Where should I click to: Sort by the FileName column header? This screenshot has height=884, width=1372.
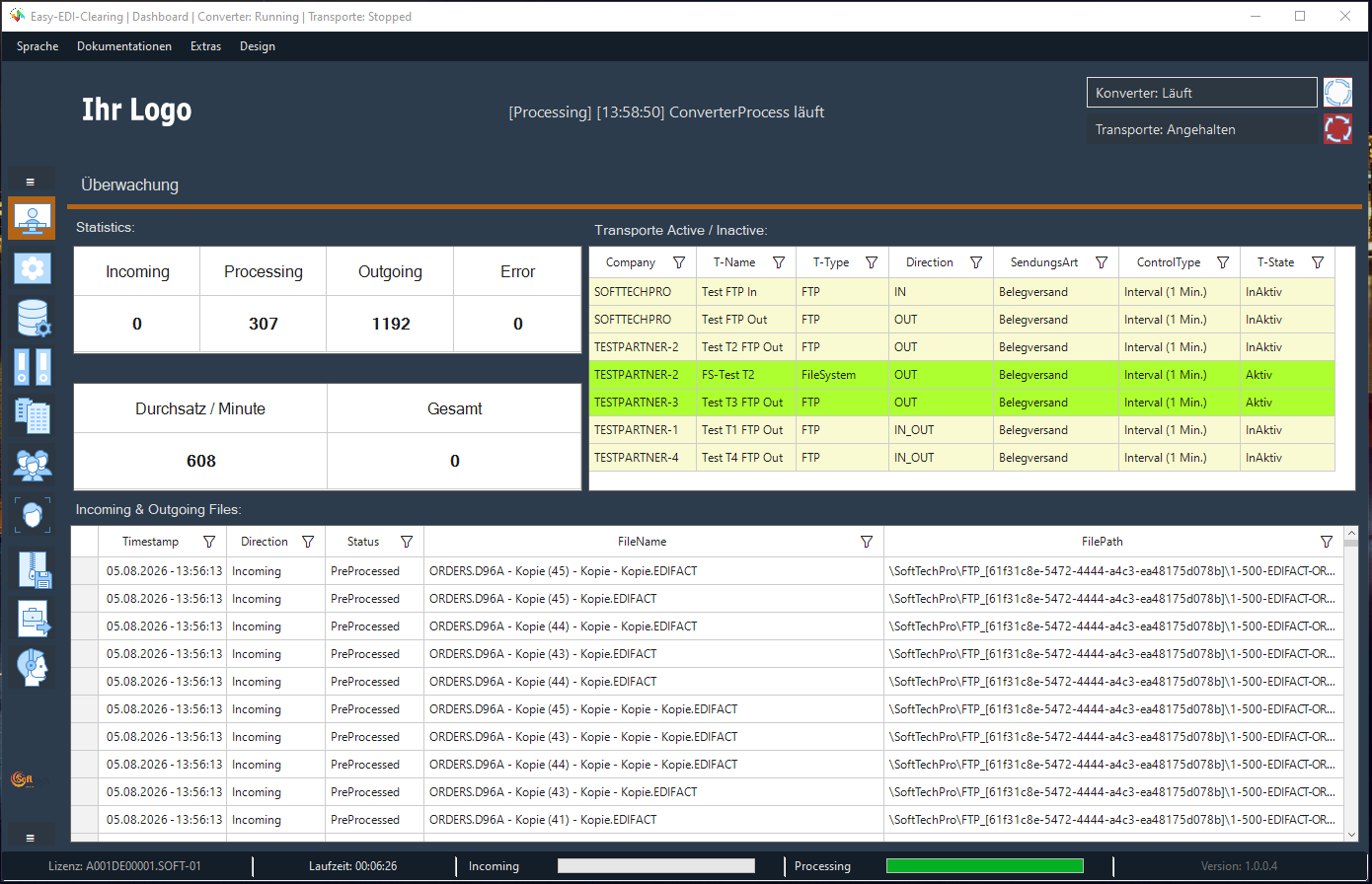pyautogui.click(x=643, y=542)
